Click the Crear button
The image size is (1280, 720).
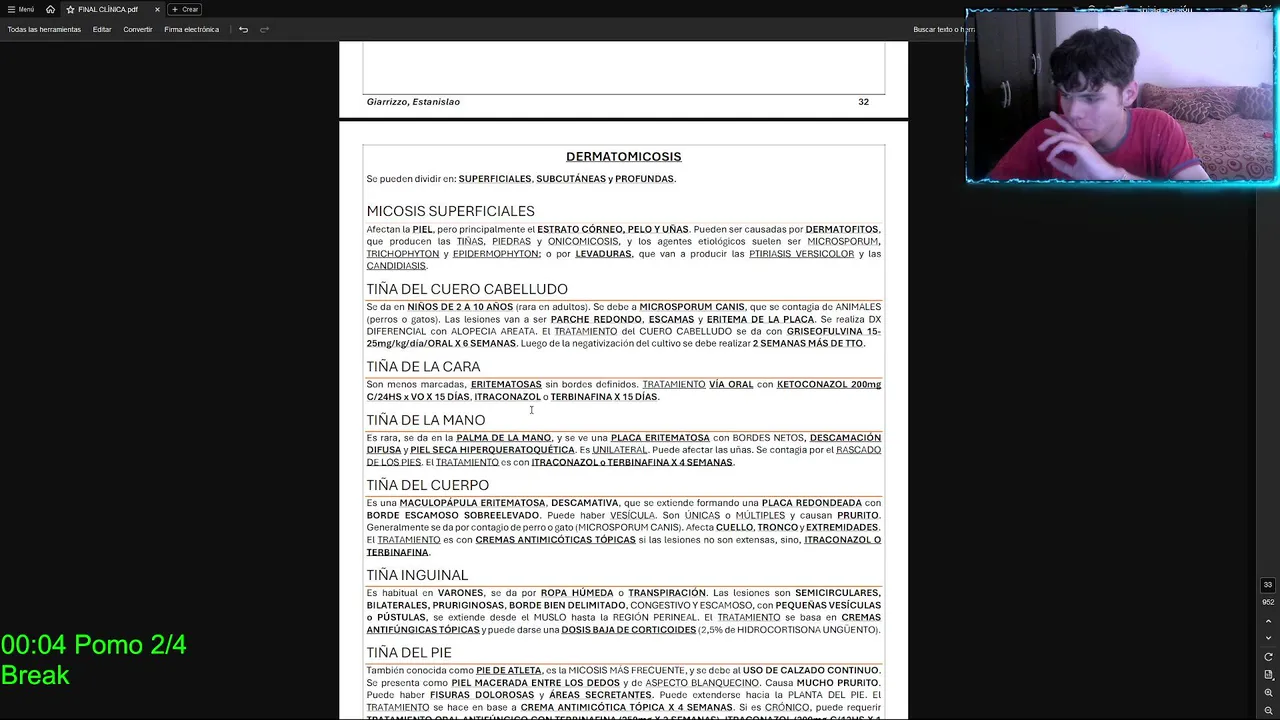click(x=185, y=9)
